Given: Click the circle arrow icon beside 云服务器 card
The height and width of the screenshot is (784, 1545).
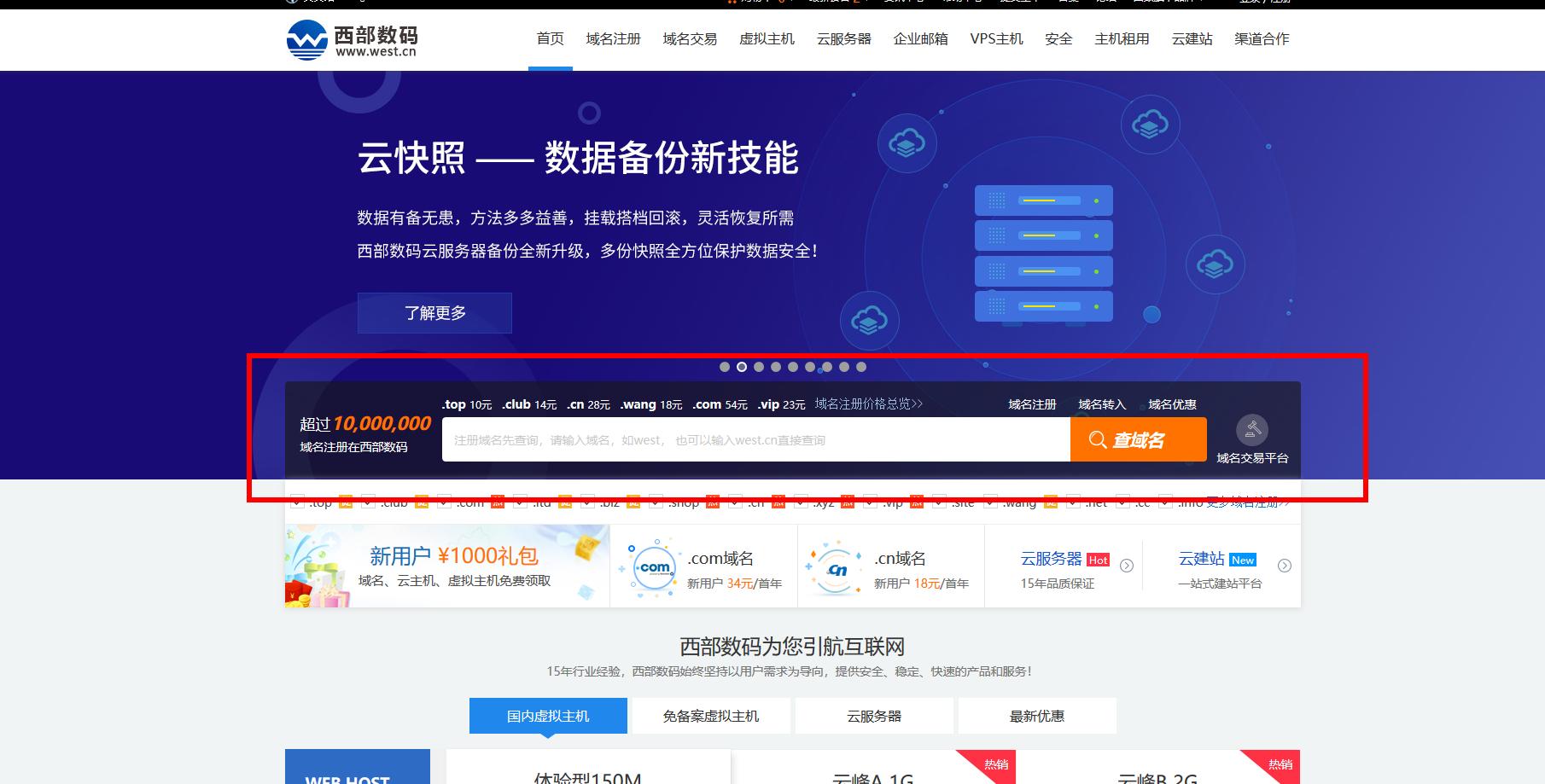Looking at the screenshot, I should coord(1127,566).
